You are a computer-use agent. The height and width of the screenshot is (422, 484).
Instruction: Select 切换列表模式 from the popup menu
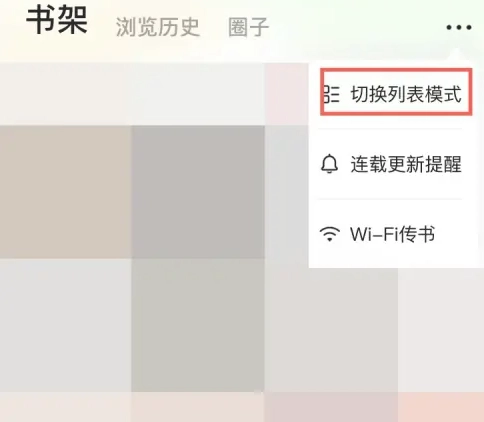click(396, 92)
